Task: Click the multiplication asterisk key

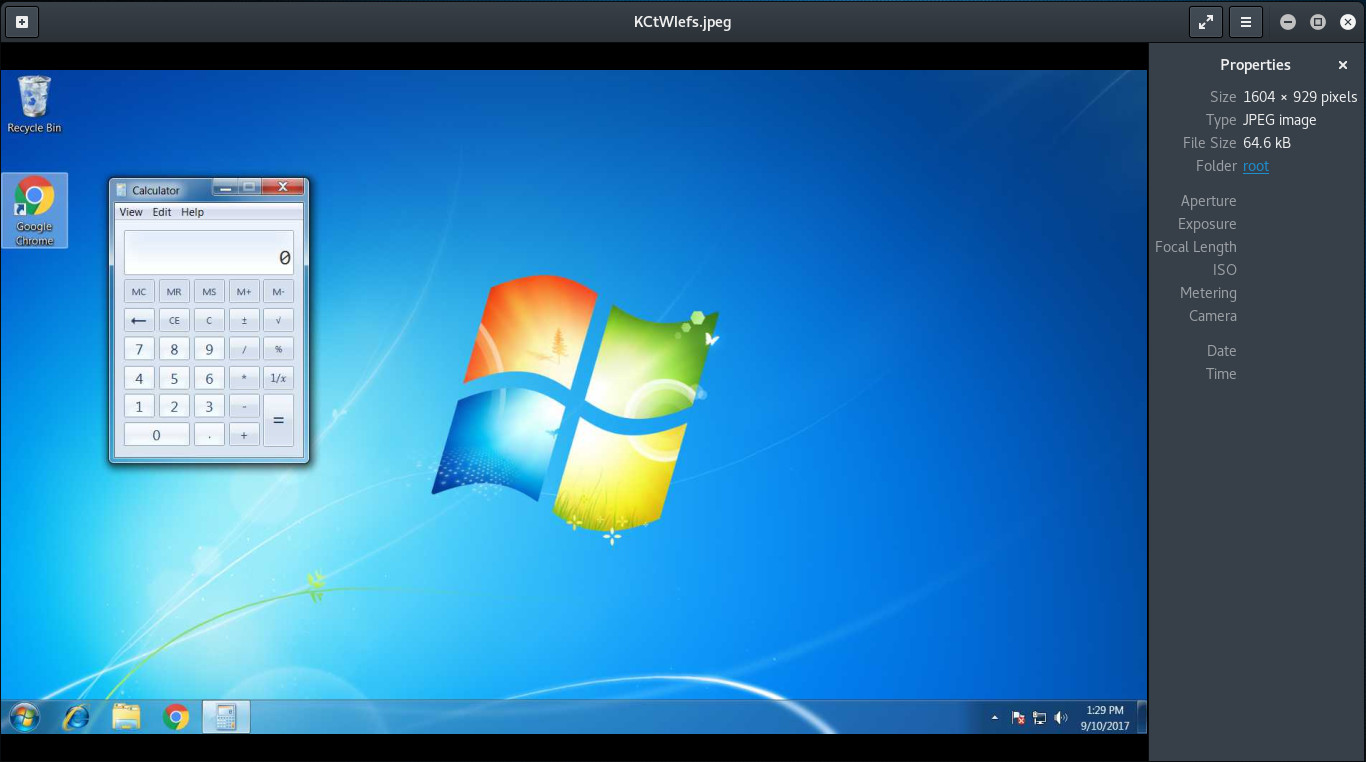Action: [x=244, y=378]
